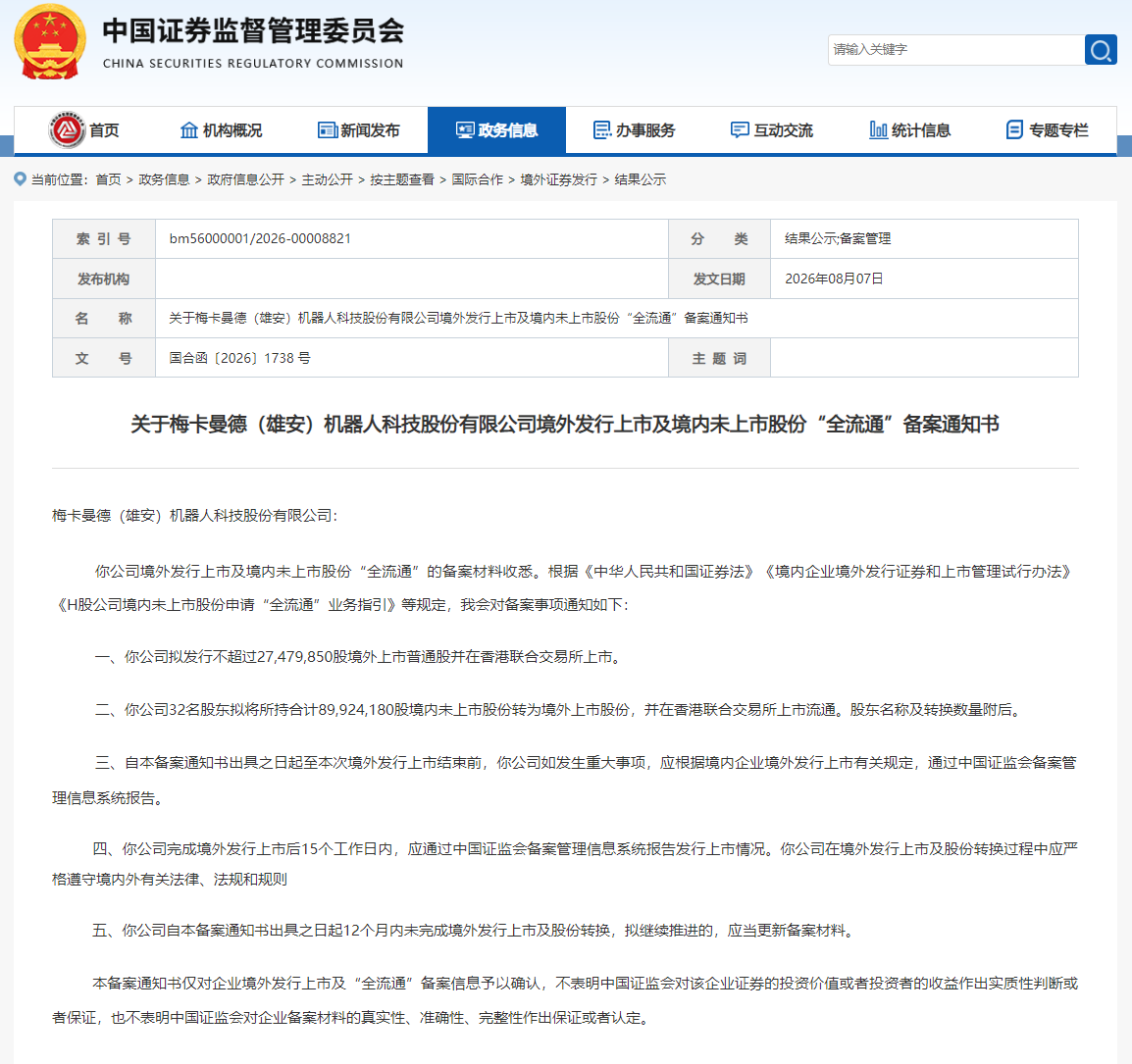Go to 政府信息公开 in the breadcrumb
Viewport: 1132px width, 1064px height.
(245, 179)
